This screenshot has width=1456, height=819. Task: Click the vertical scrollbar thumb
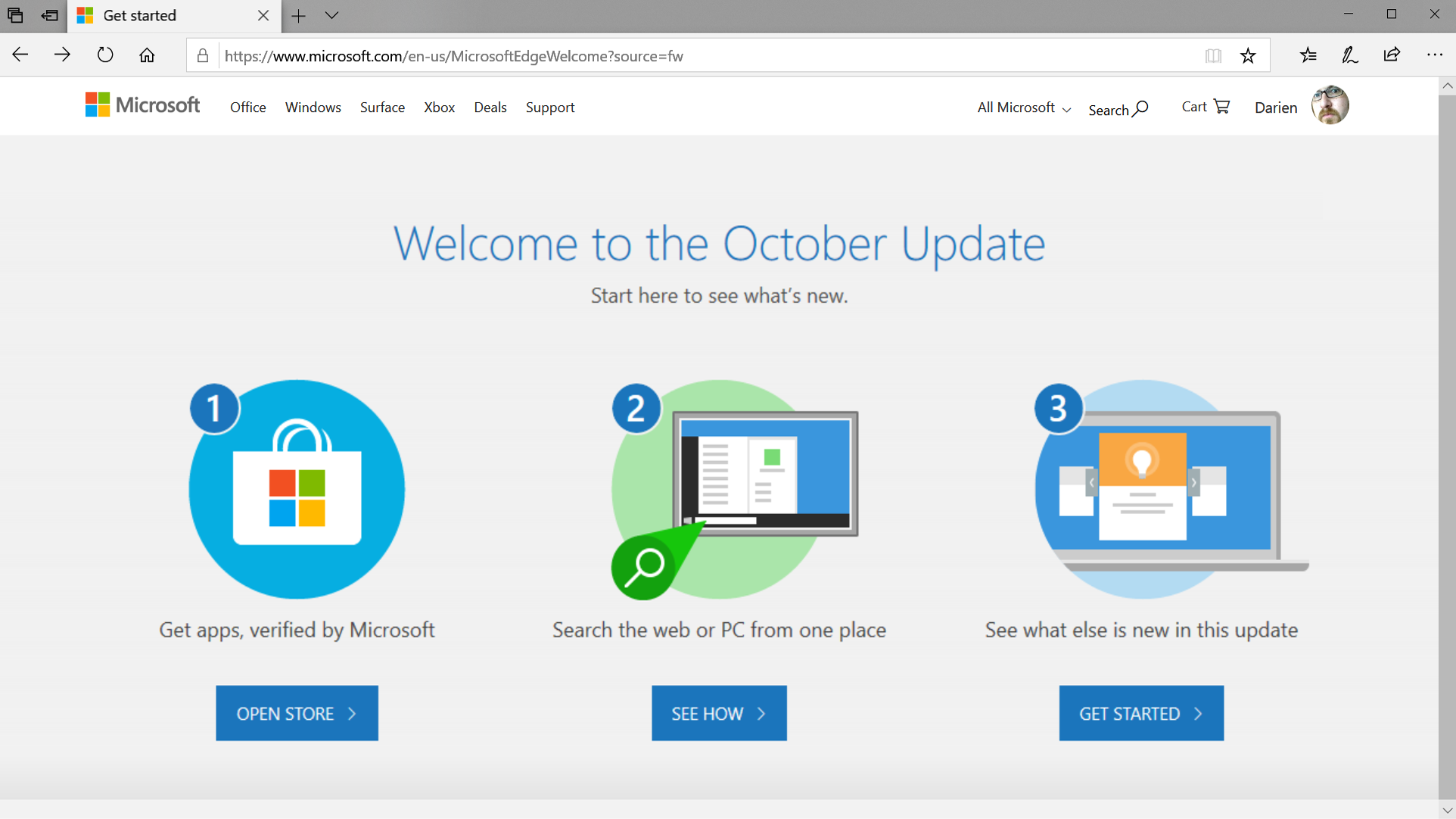pos(1447,447)
